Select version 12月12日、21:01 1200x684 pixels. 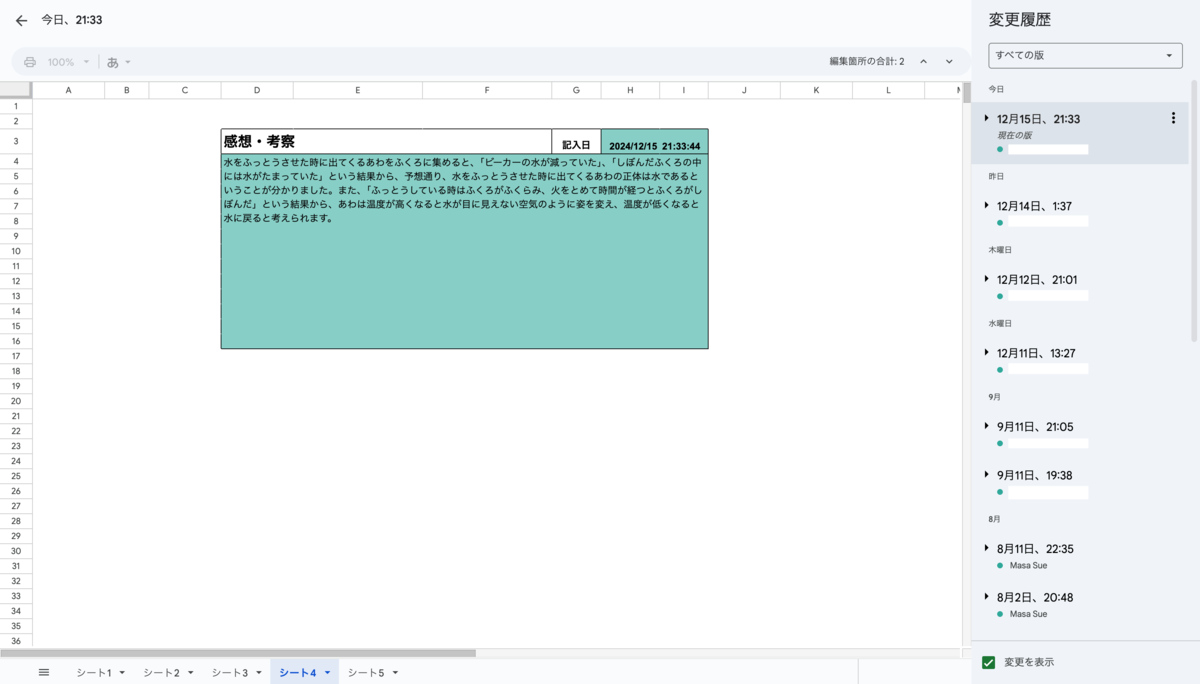click(1037, 280)
